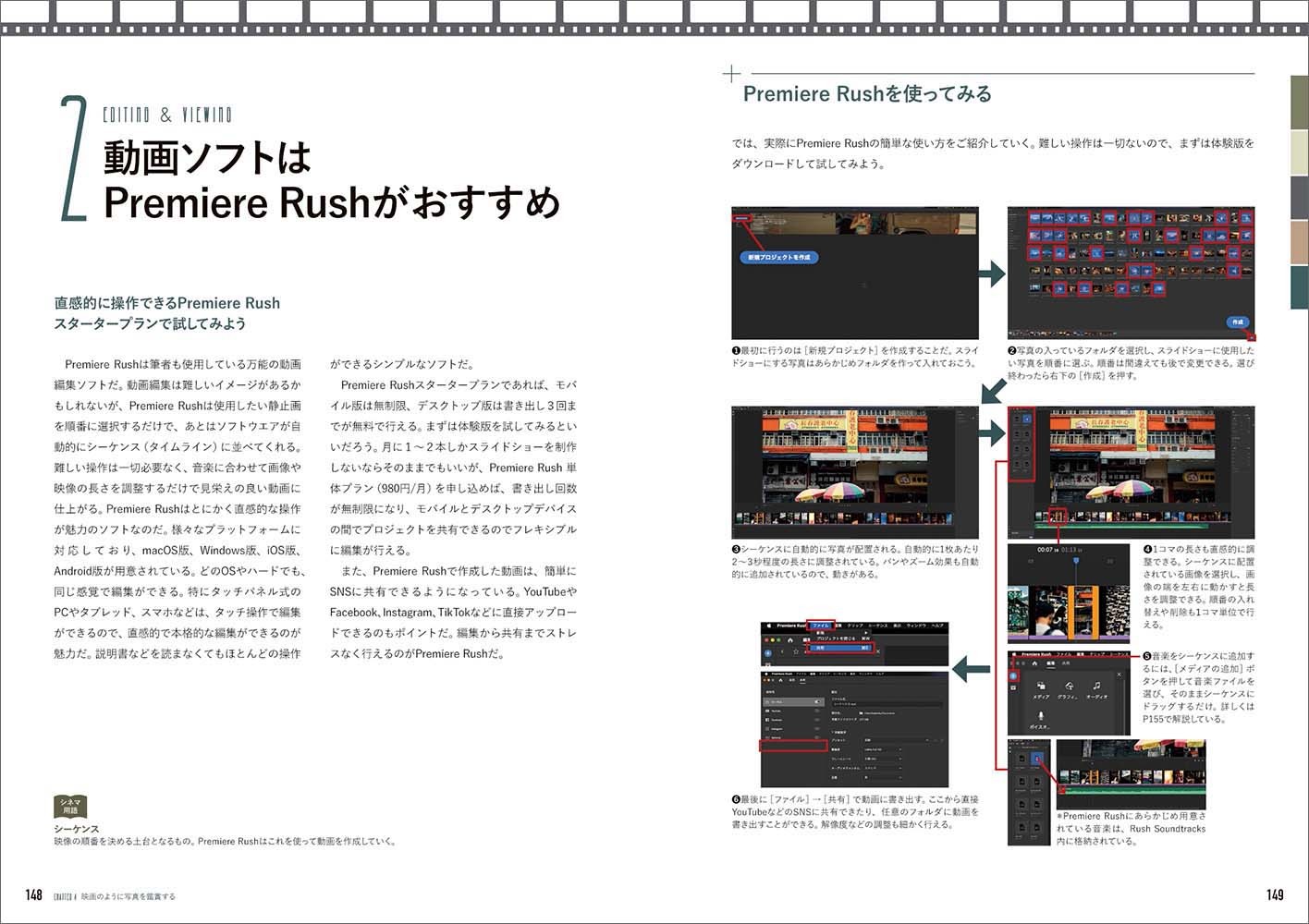Choose 共有 item in File menu

tap(837, 648)
